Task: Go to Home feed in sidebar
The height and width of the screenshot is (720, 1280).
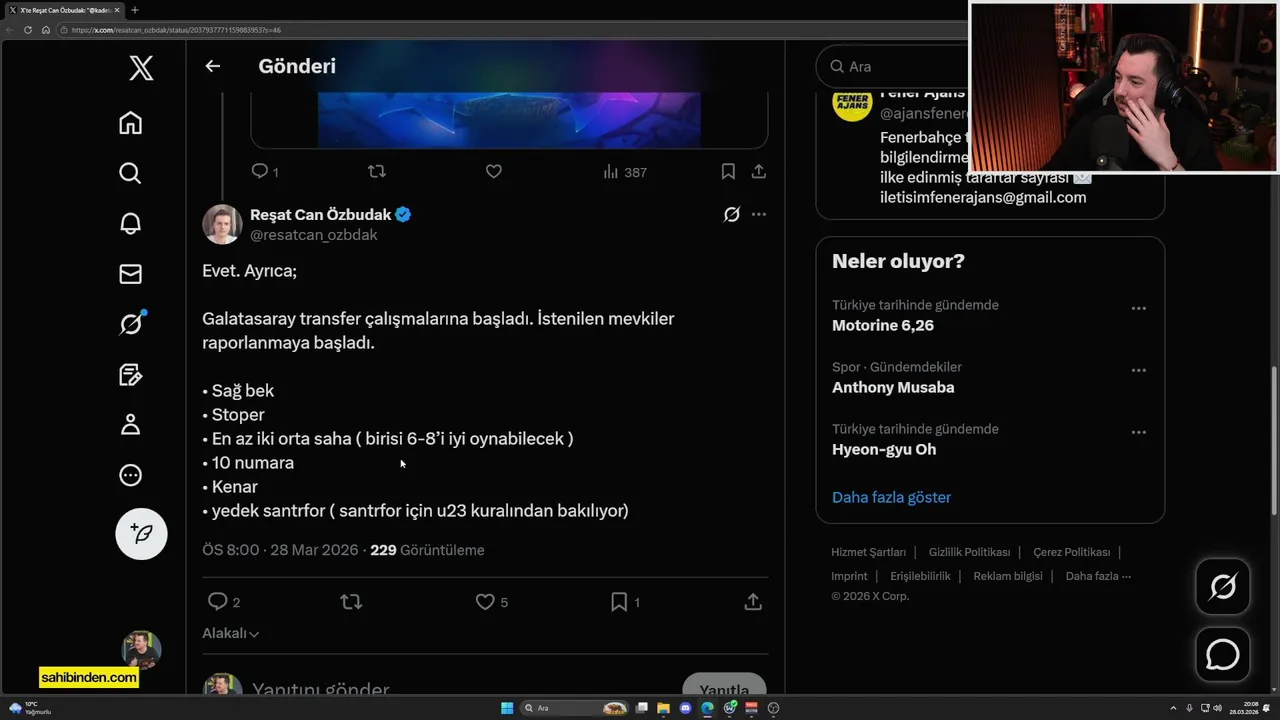Action: 130,123
